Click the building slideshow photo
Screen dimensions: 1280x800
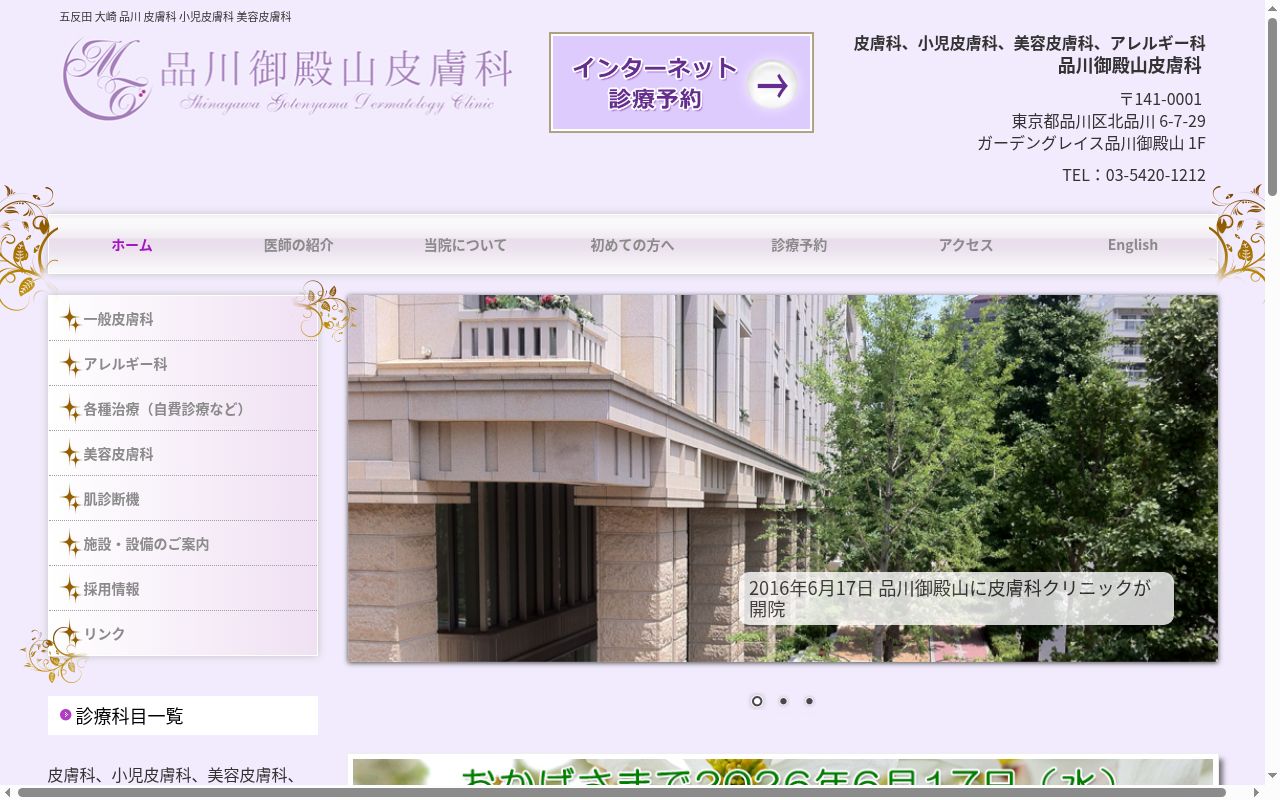tap(783, 478)
